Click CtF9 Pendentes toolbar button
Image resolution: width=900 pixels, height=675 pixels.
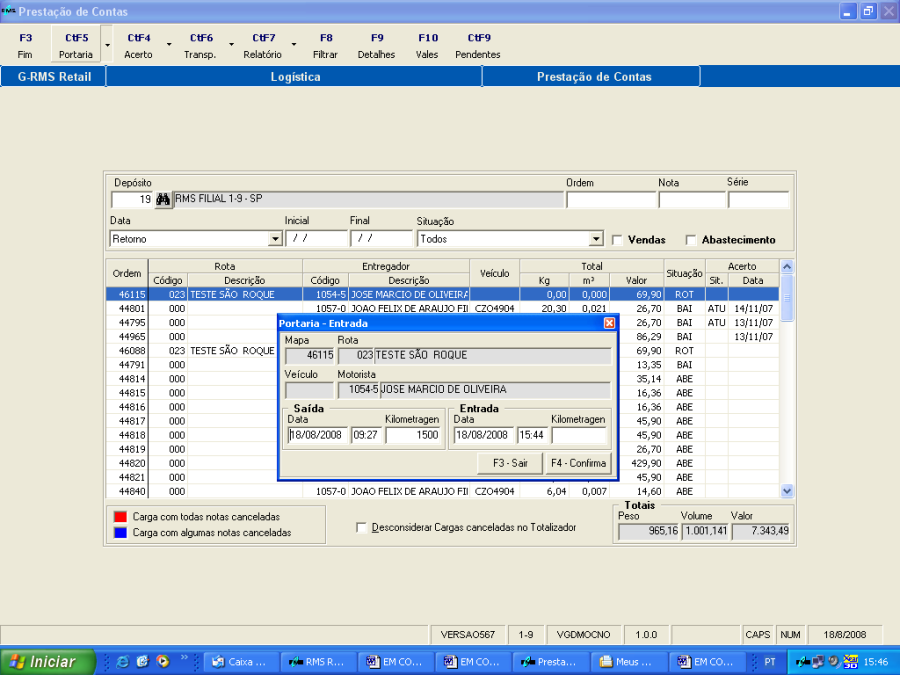coord(478,45)
